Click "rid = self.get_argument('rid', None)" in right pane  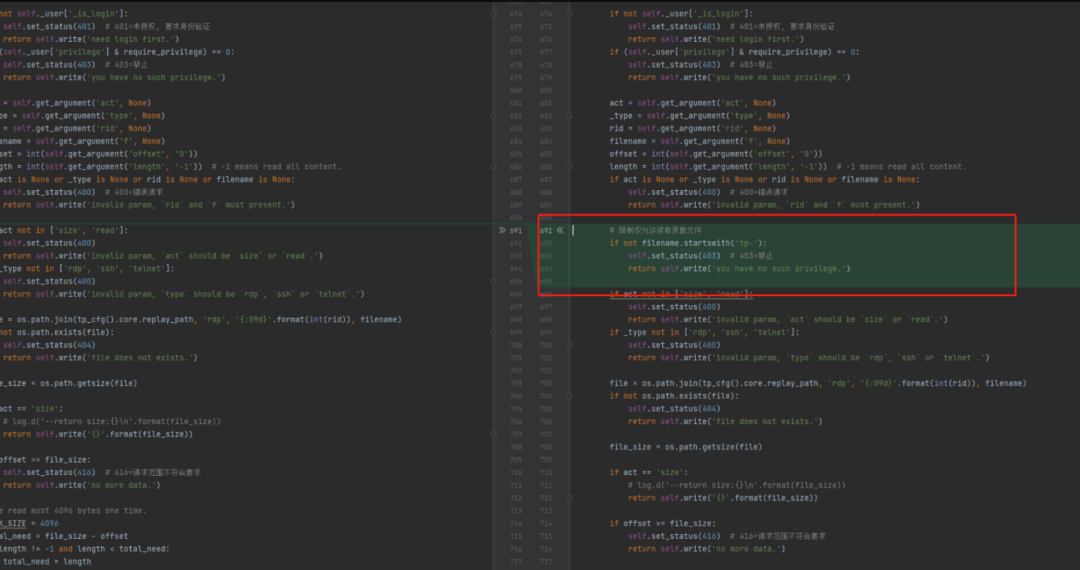tap(692, 129)
